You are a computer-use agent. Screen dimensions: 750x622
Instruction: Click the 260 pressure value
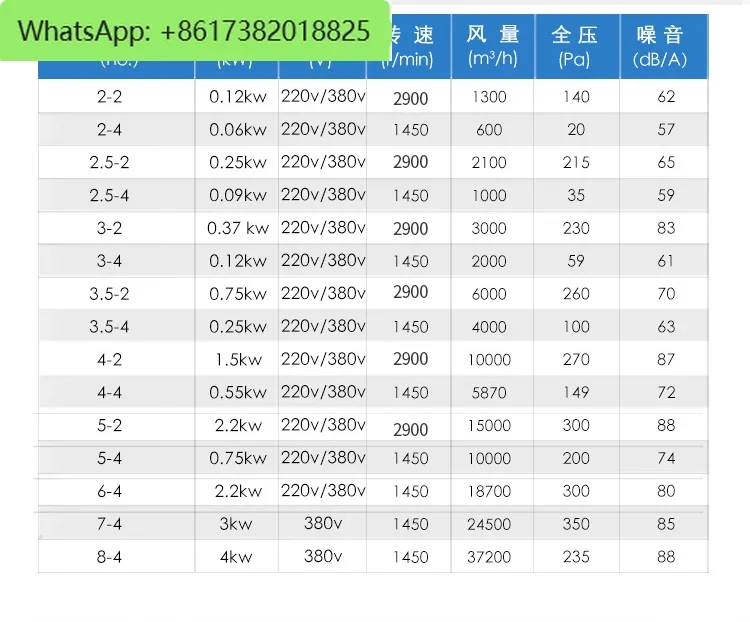576,293
